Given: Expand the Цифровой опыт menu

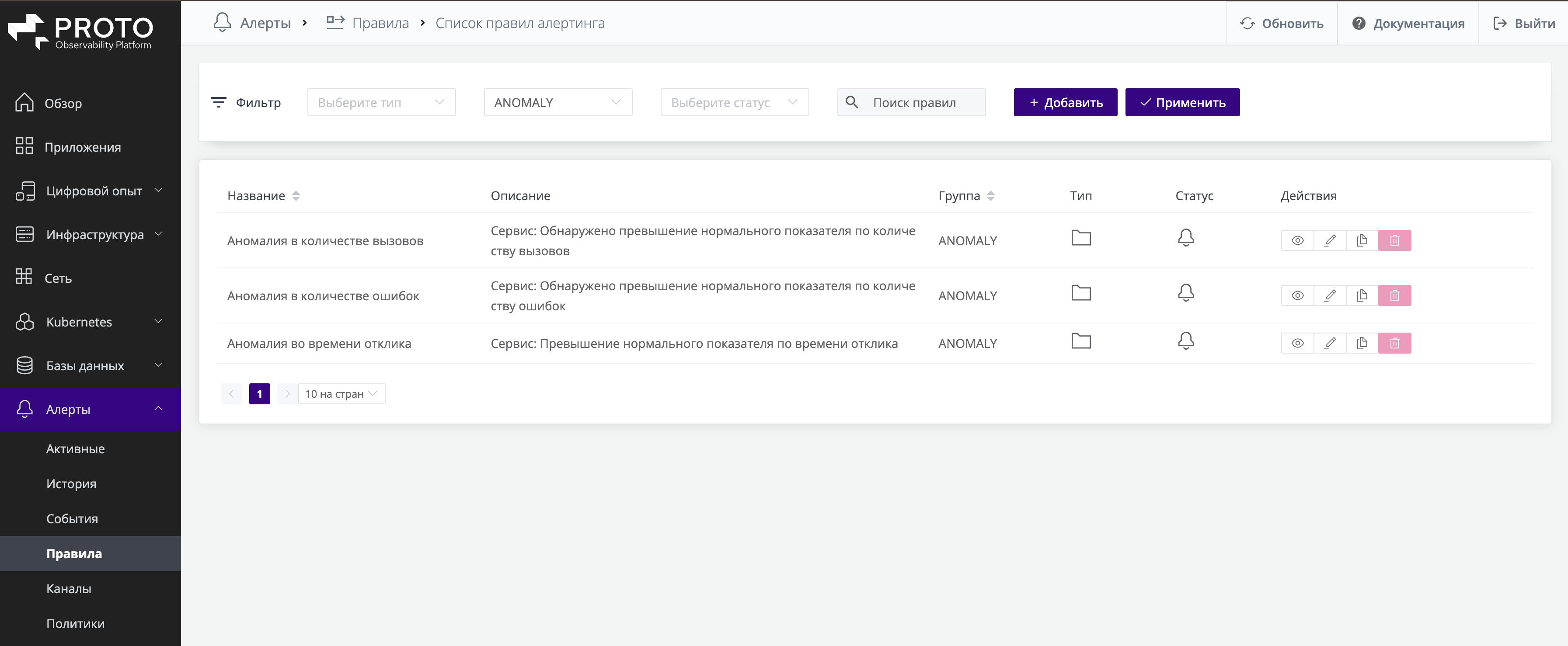Looking at the screenshot, I should [x=90, y=191].
